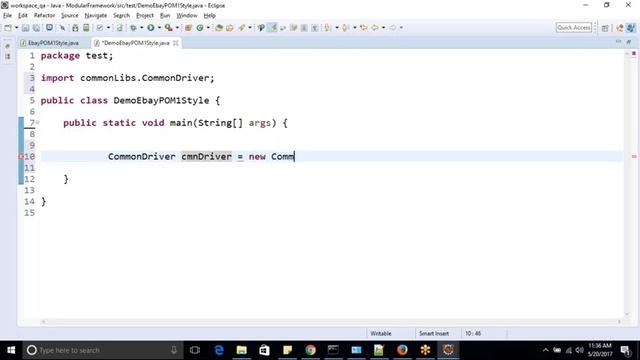Screen dimensions: 640x360
Task: Click the Debug bug icon
Action: click(133, 28)
